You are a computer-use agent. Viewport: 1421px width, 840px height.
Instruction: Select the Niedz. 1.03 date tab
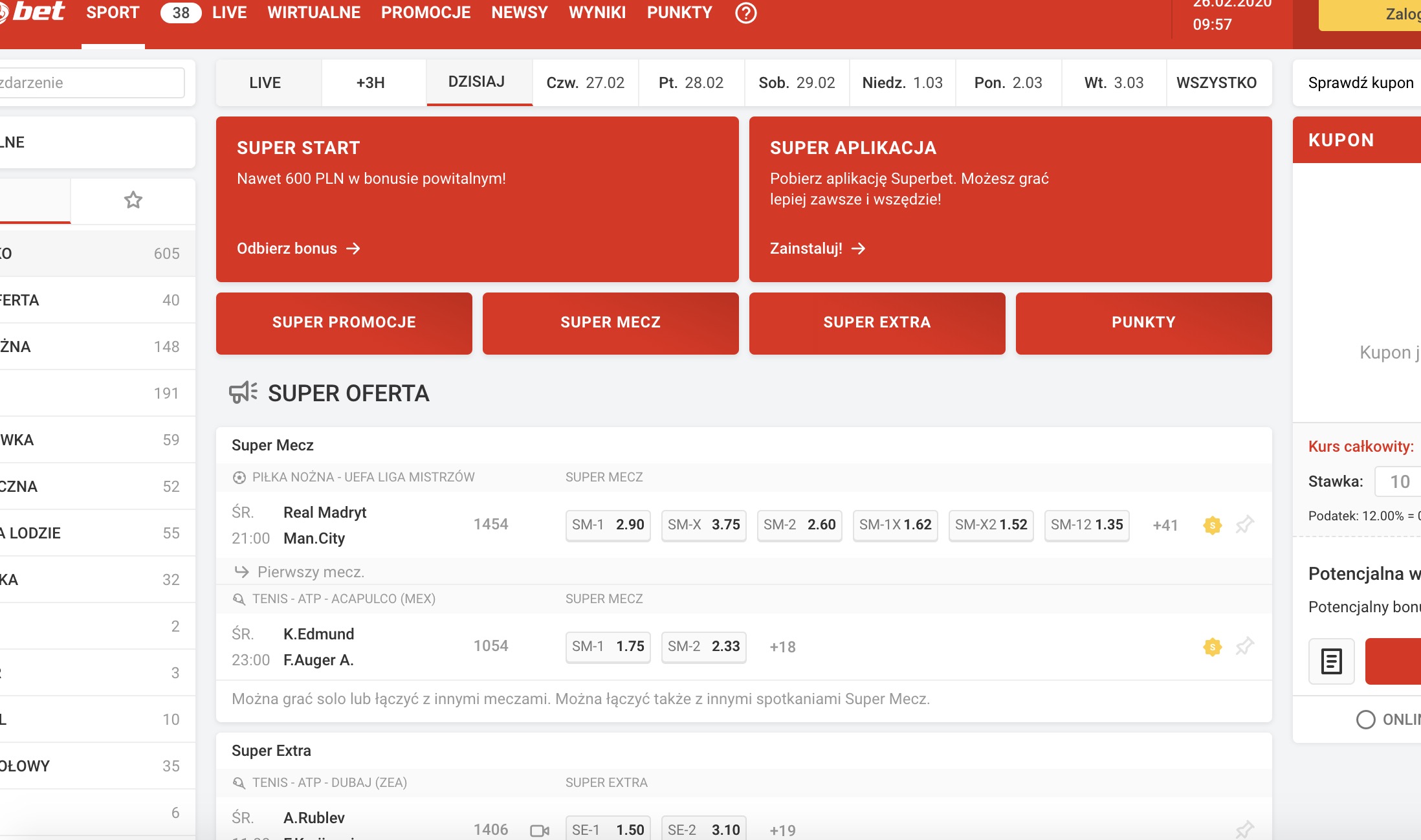tap(903, 83)
